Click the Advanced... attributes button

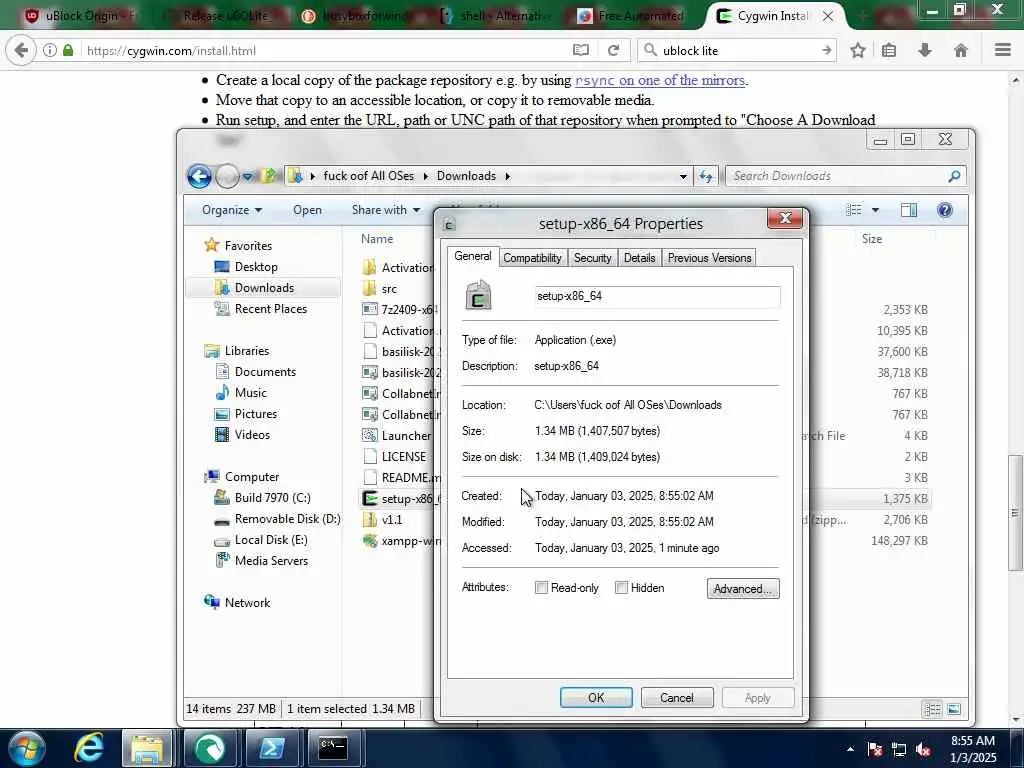coord(743,588)
